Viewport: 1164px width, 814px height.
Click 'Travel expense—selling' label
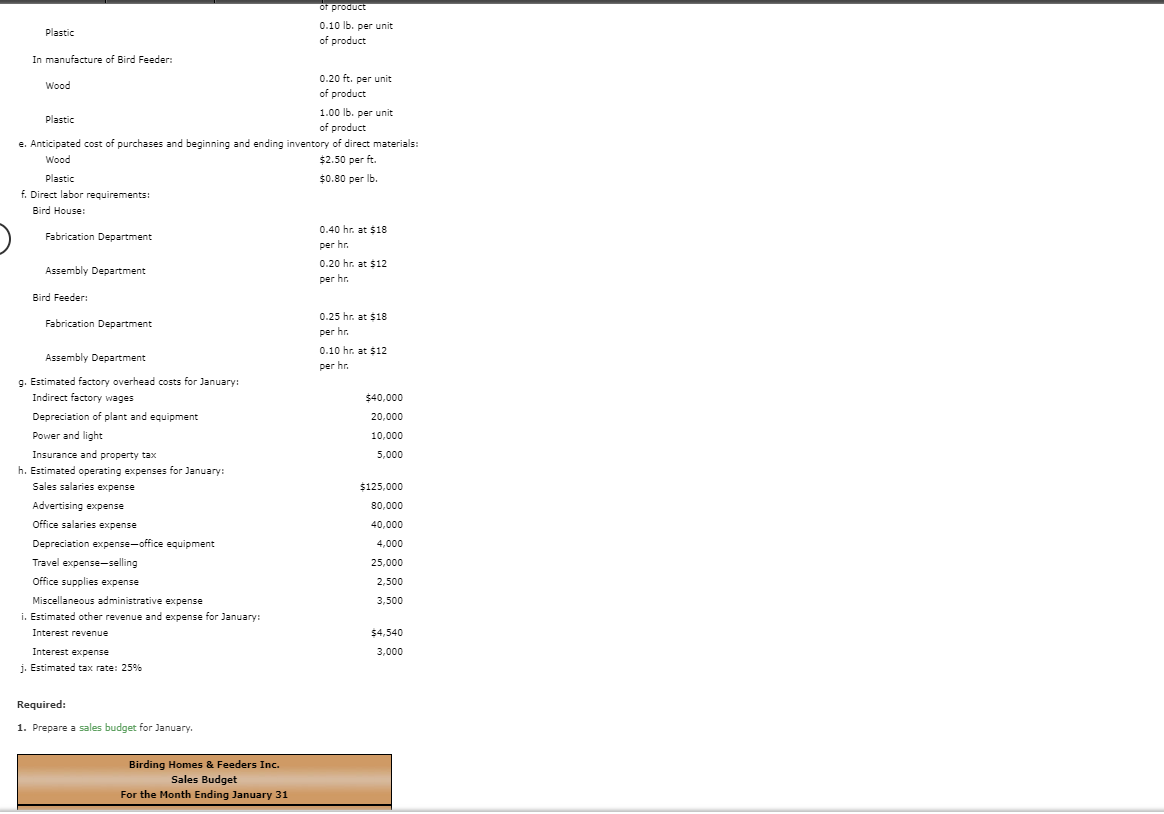pyautogui.click(x=85, y=563)
